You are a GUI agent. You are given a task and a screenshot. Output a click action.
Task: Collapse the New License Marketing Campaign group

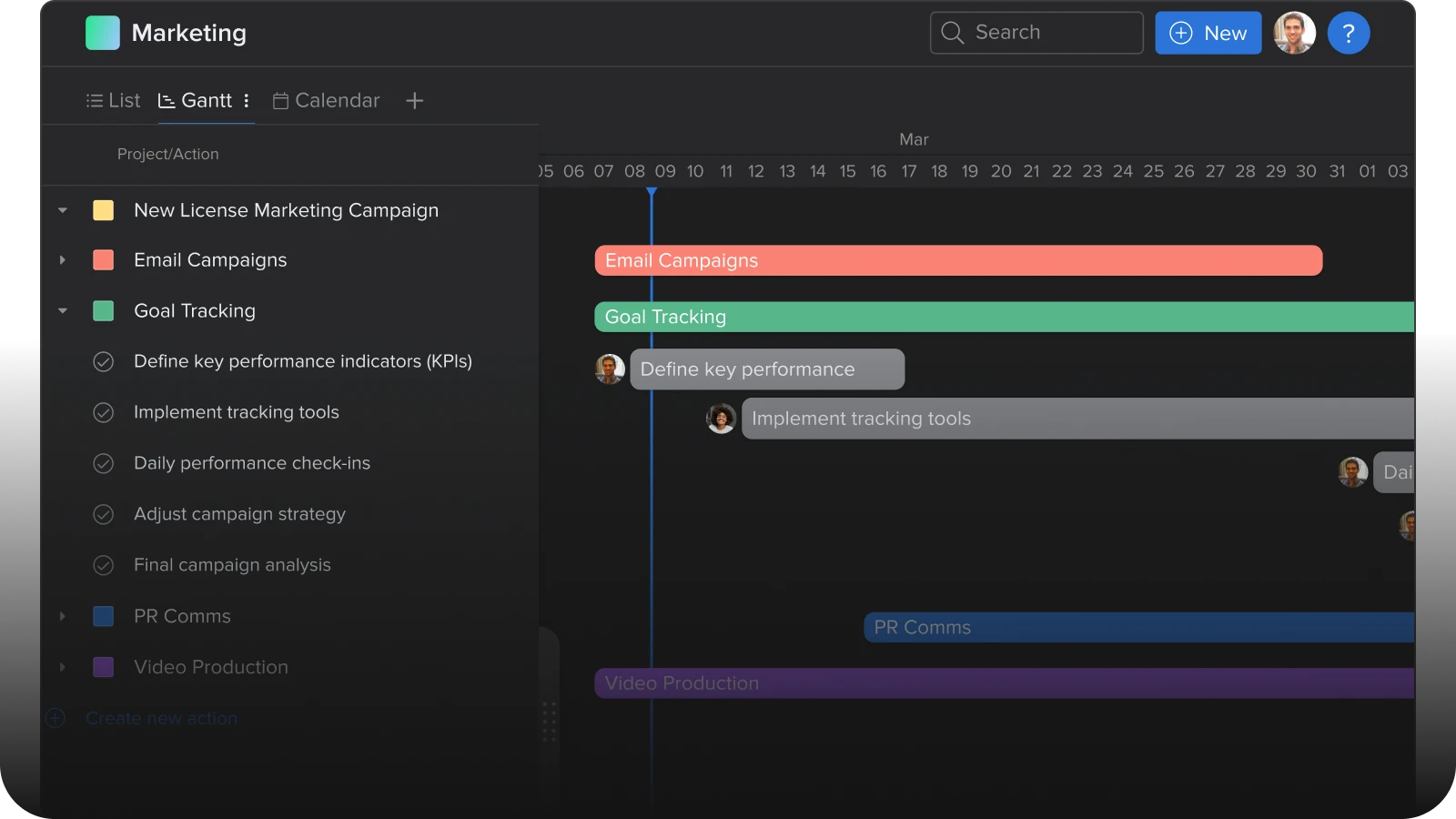pos(63,211)
